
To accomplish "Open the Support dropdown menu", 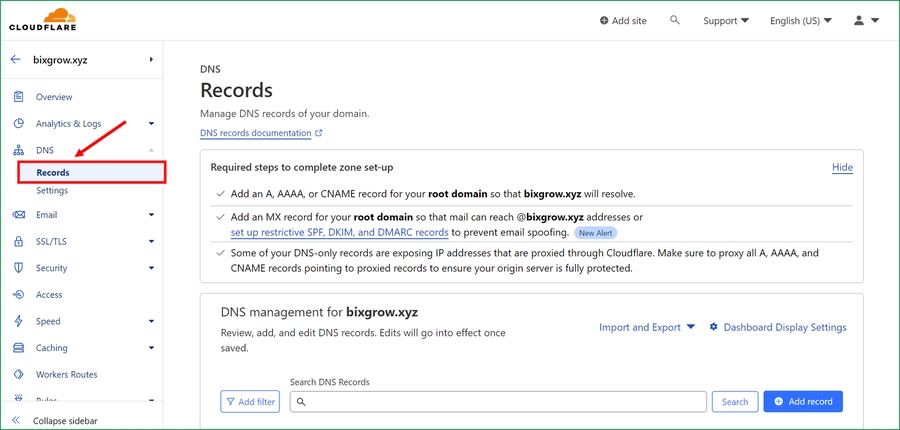I will tap(726, 20).
